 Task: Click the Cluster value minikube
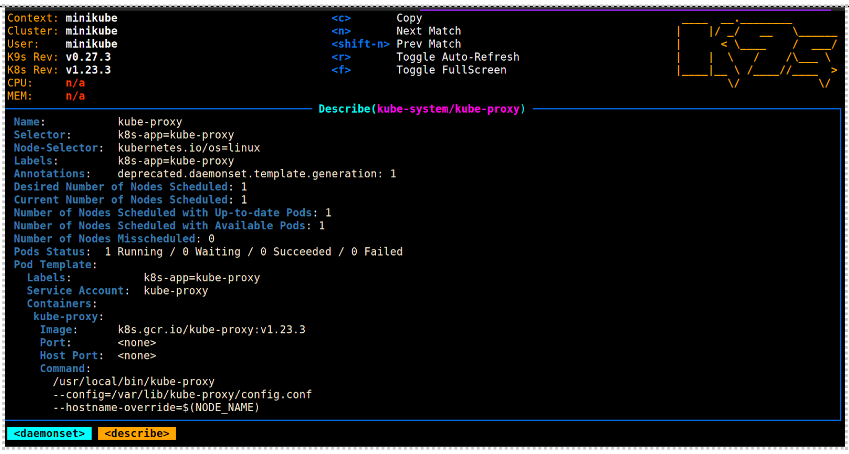click(92, 31)
